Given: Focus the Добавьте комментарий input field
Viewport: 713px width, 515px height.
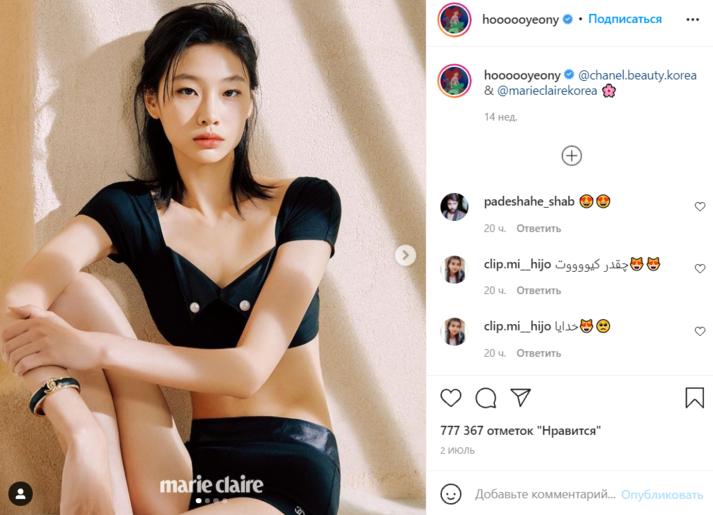Looking at the screenshot, I should coord(545,494).
